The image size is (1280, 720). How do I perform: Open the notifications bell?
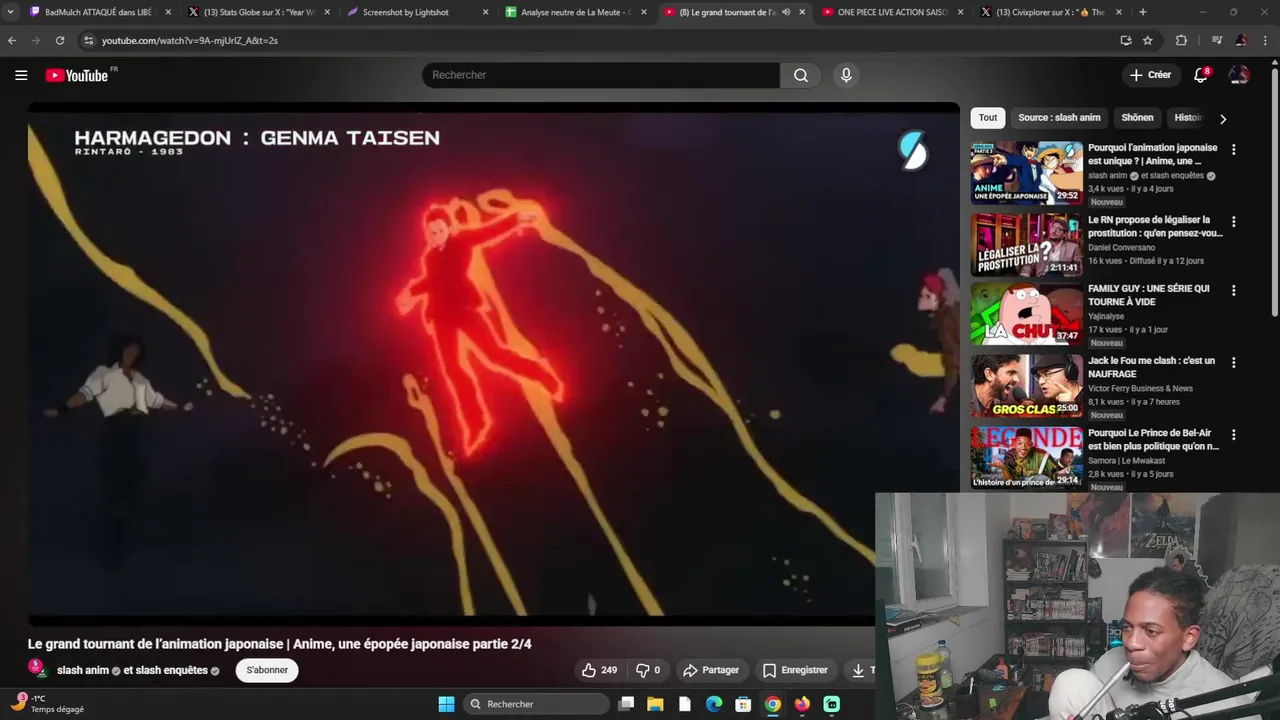coord(1202,75)
